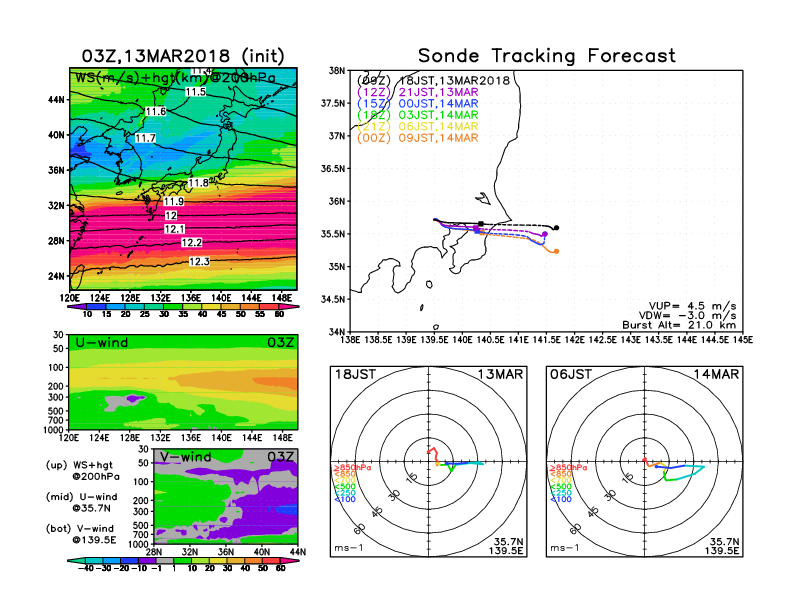Select the blue (15Z) 00JST,14MAR legend entry

click(417, 104)
